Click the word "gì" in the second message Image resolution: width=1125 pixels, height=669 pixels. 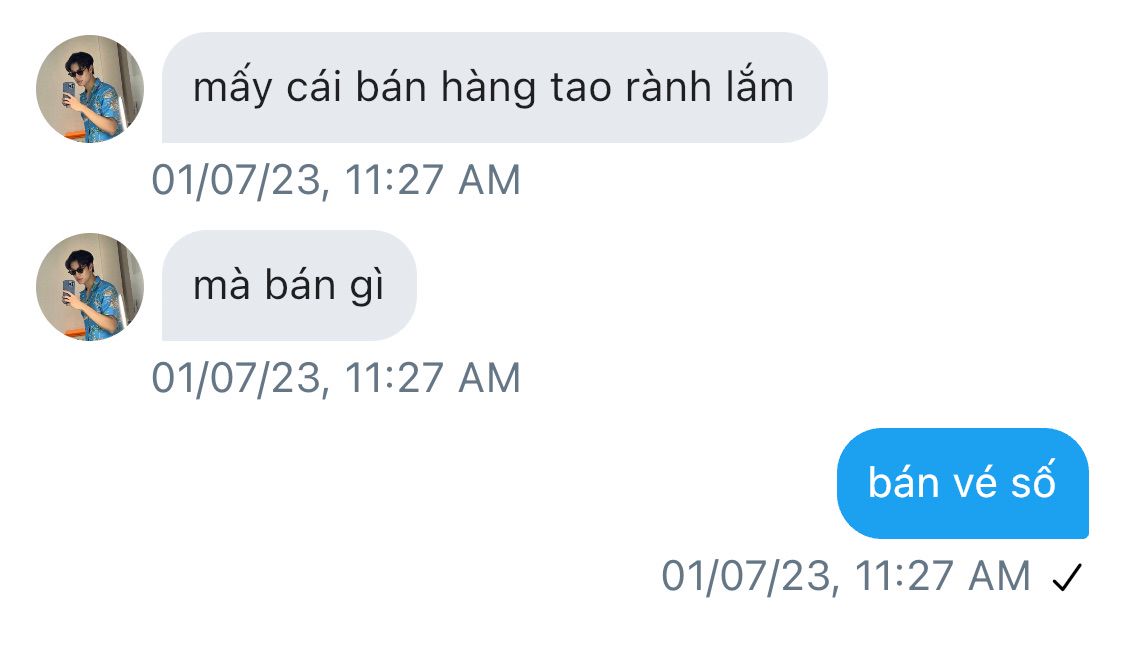pyautogui.click(x=367, y=287)
